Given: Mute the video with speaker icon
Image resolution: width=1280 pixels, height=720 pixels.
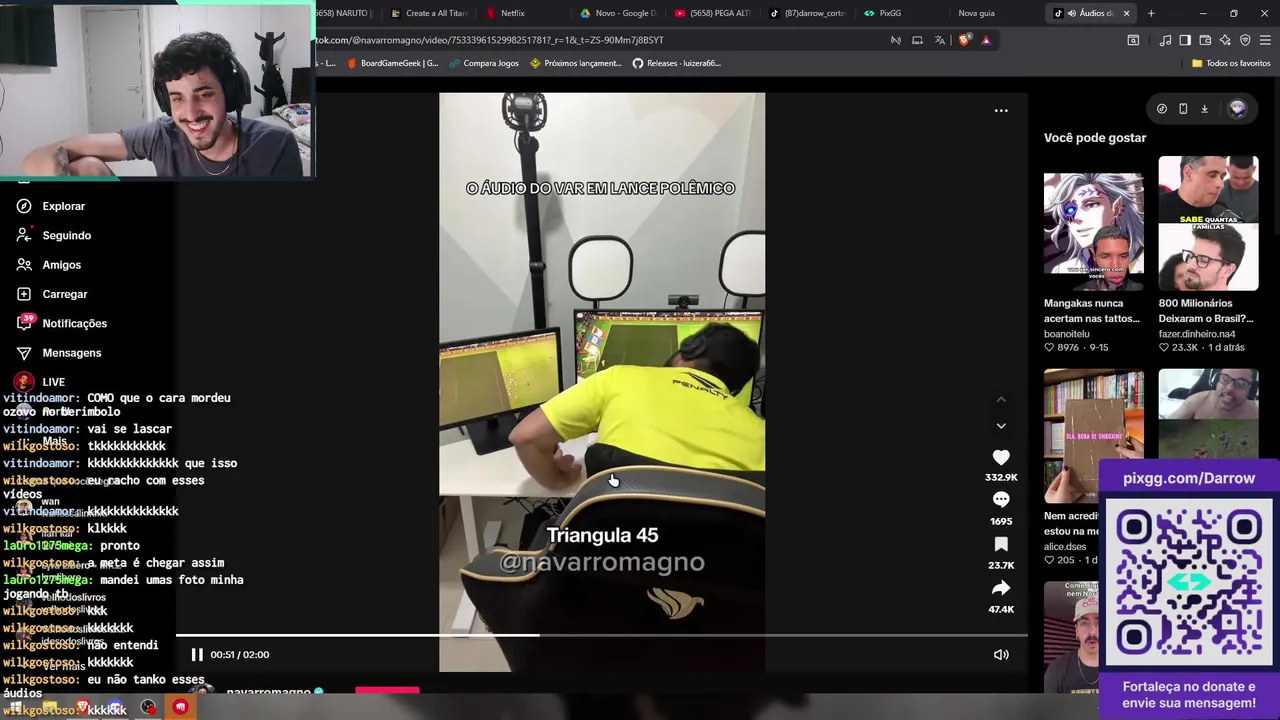Looking at the screenshot, I should click(x=1001, y=655).
